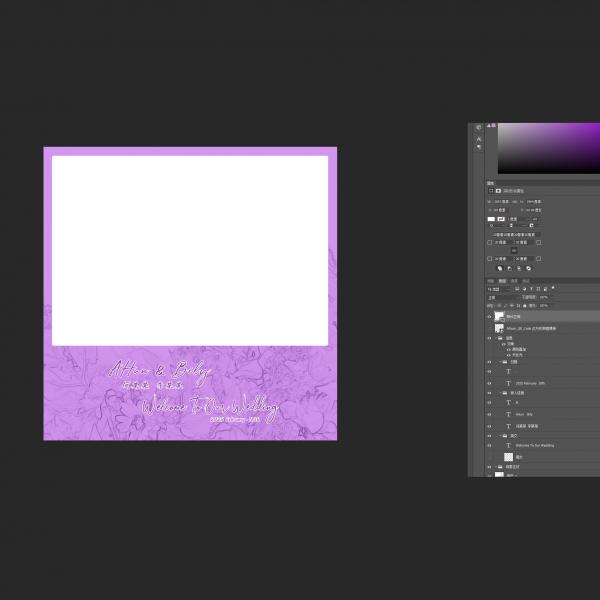Click the top icon in the collapsed panel strip
This screenshot has width=600, height=600.
[478, 127]
